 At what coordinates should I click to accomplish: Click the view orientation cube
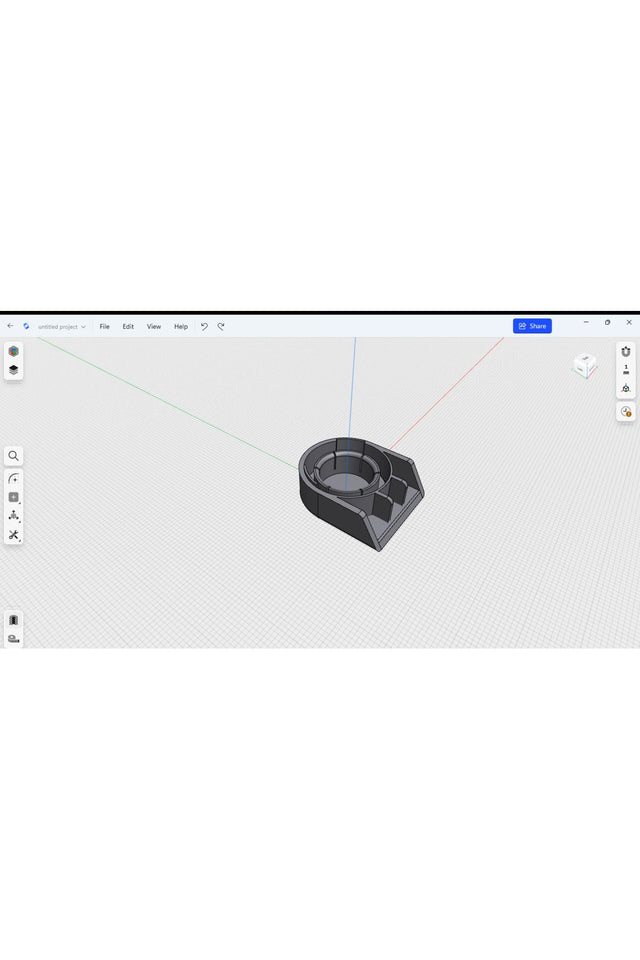coord(584,366)
